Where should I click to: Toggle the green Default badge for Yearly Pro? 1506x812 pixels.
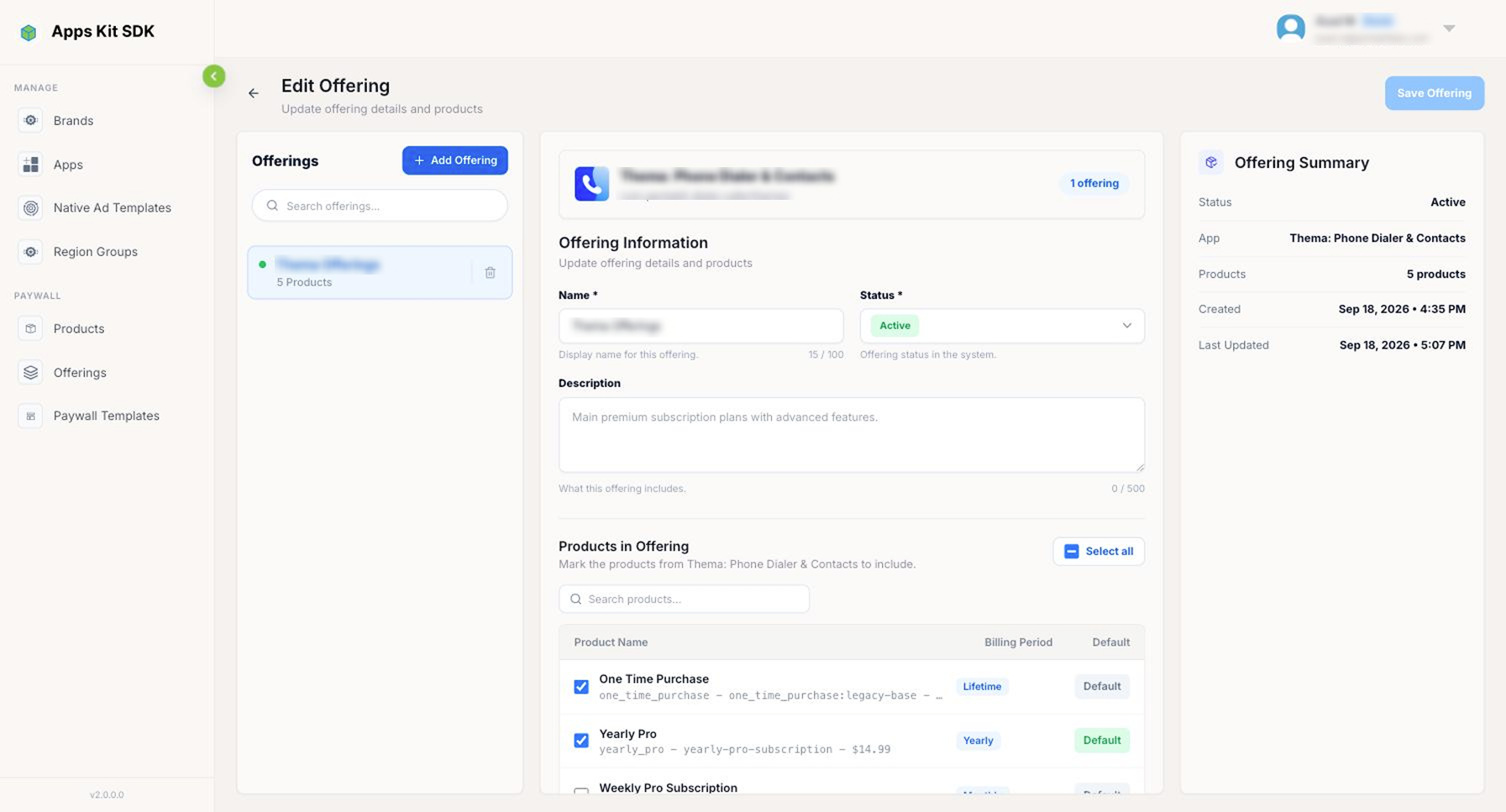[1102, 740]
